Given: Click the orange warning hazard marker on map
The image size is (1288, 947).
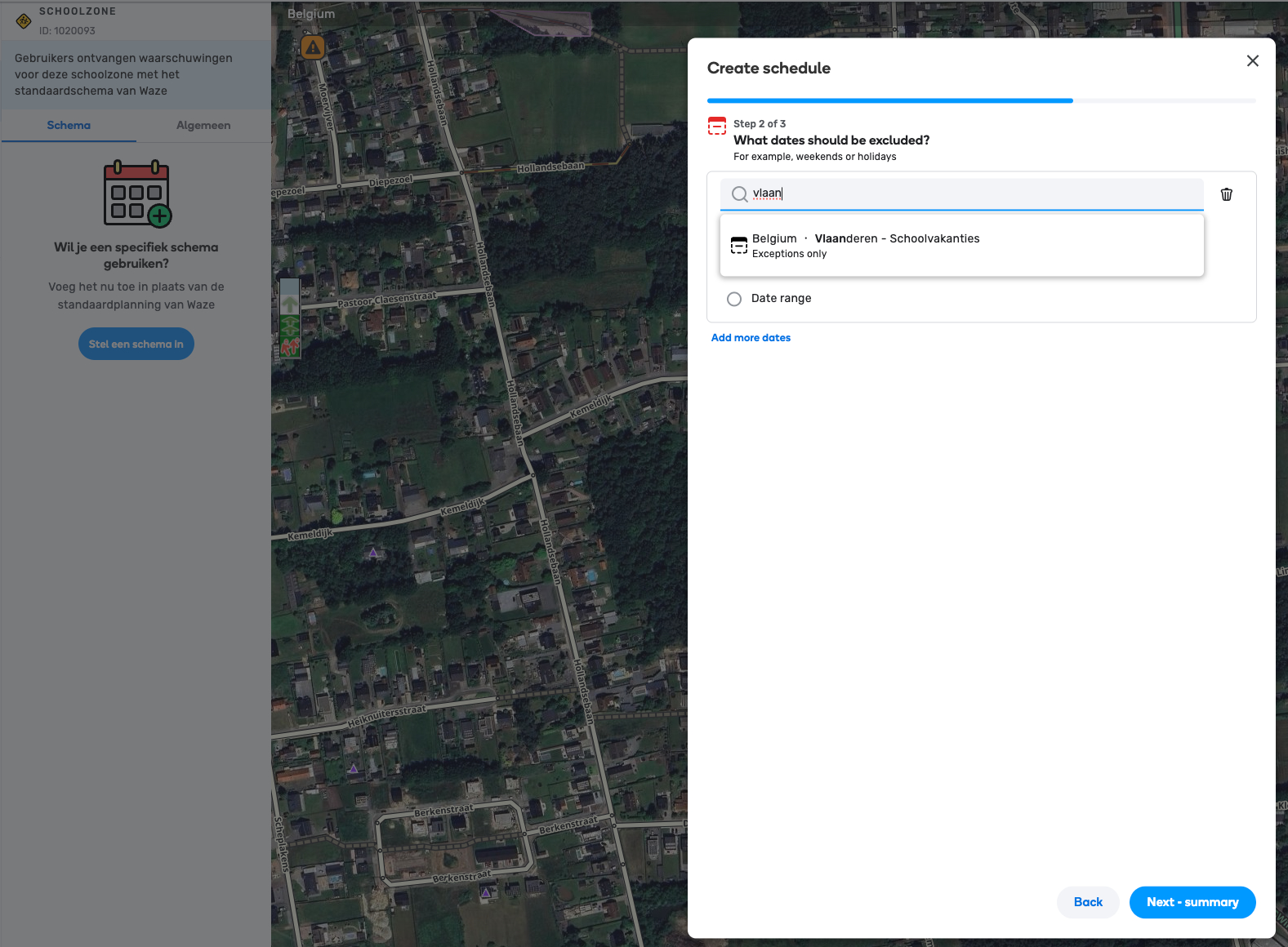Looking at the screenshot, I should pyautogui.click(x=313, y=47).
